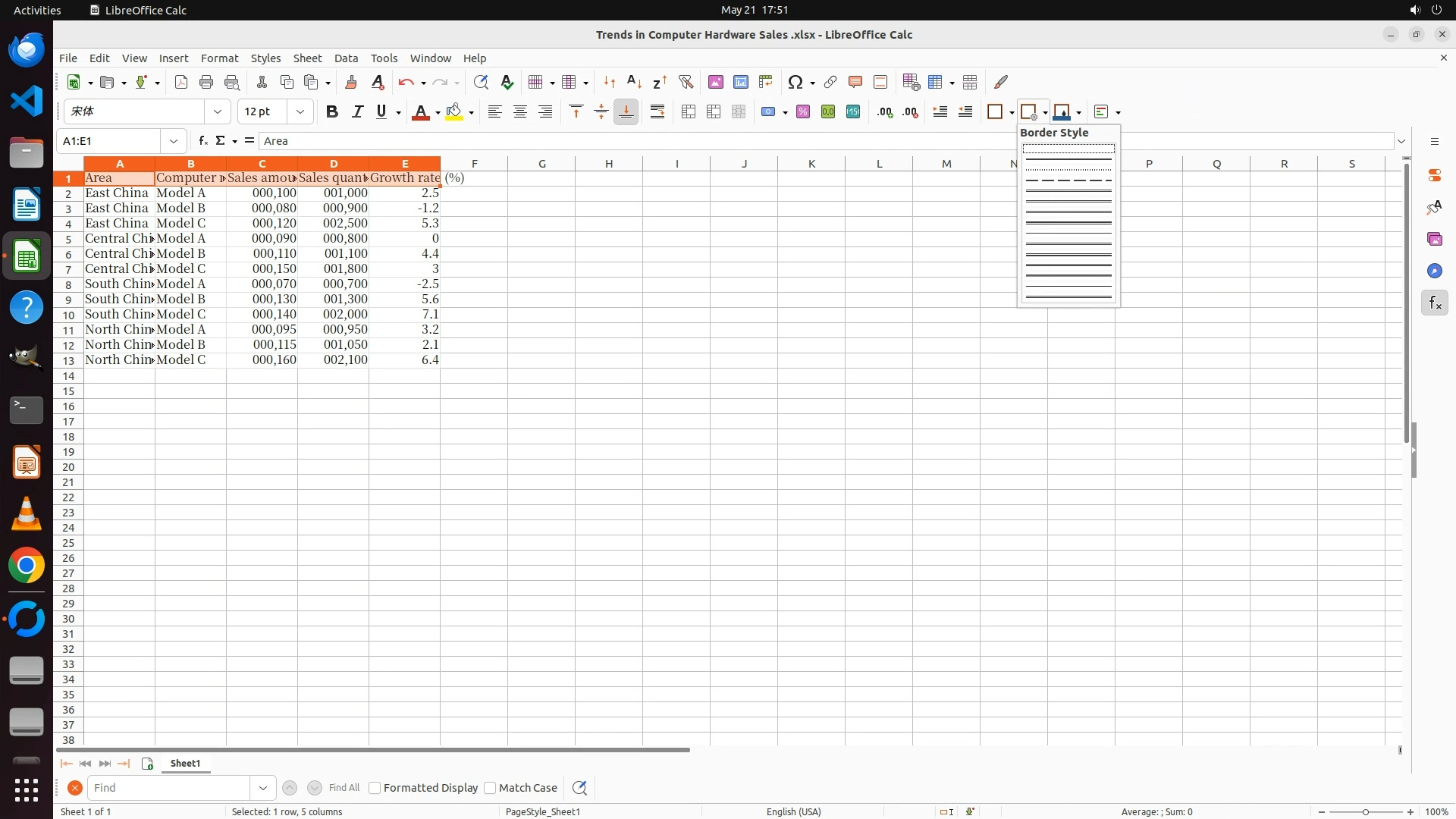1456x819 pixels.
Task: Click the zoom slider in status bar
Action: click(1365, 811)
